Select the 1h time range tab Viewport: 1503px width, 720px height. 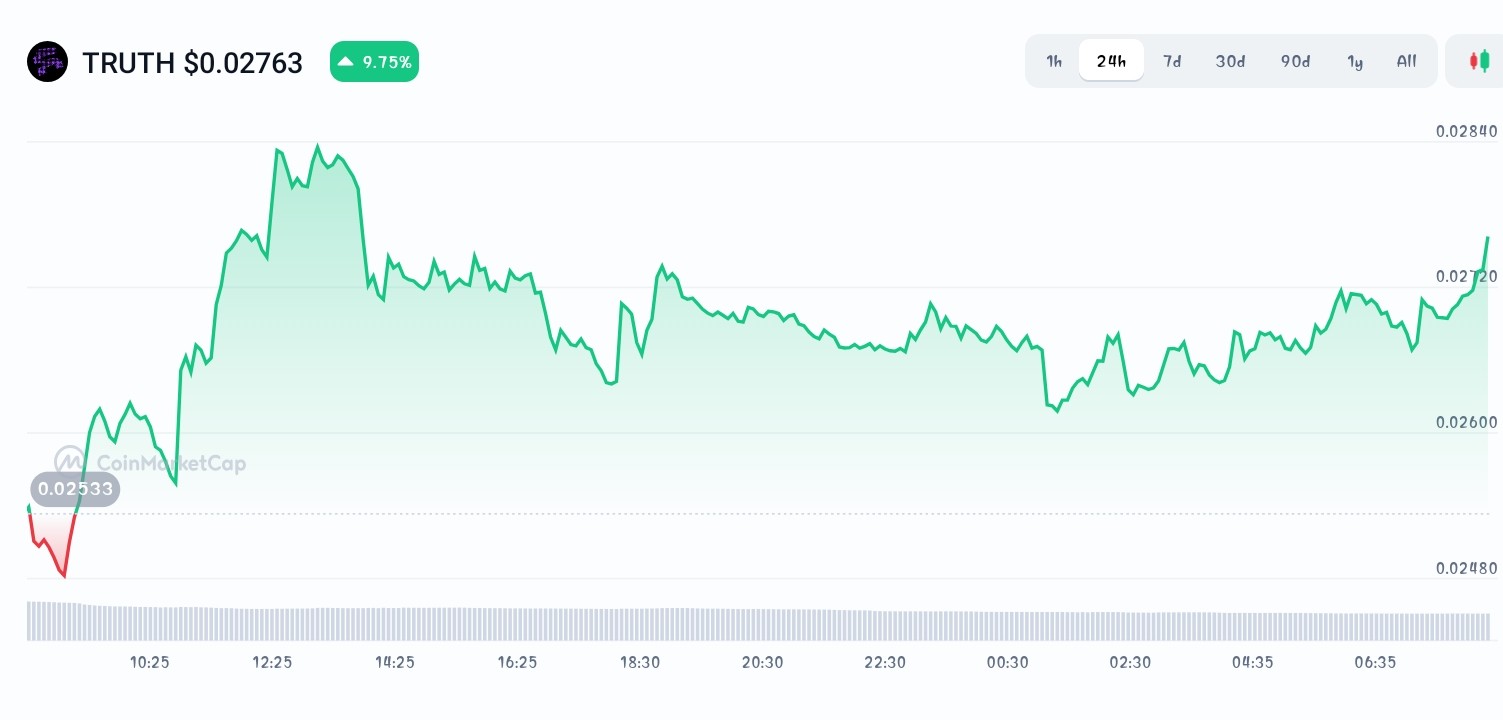pyautogui.click(x=1054, y=61)
